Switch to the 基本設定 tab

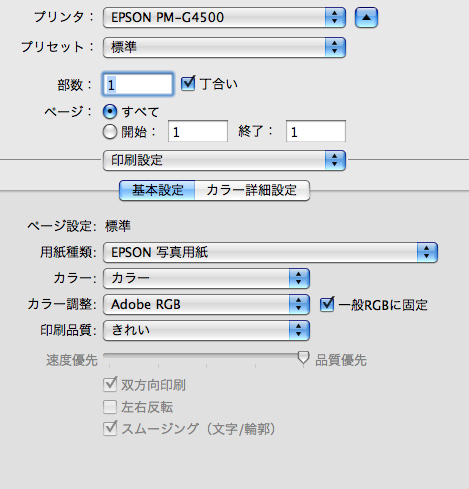pos(157,190)
